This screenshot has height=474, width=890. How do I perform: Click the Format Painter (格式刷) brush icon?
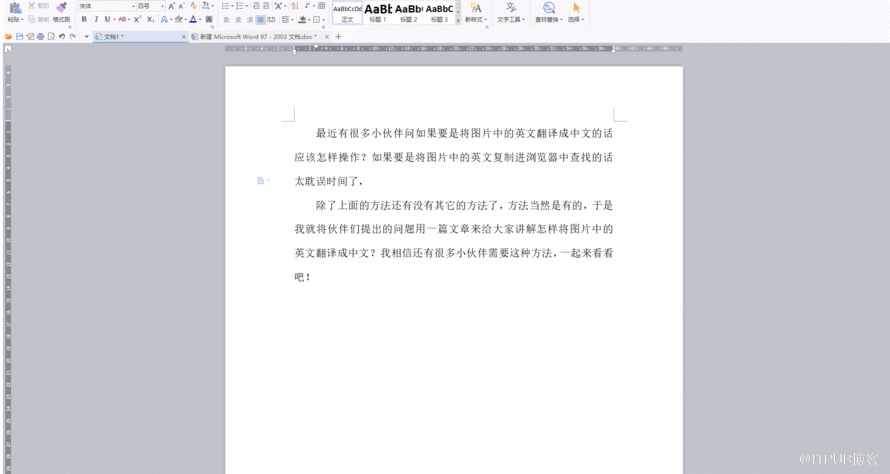click(61, 8)
